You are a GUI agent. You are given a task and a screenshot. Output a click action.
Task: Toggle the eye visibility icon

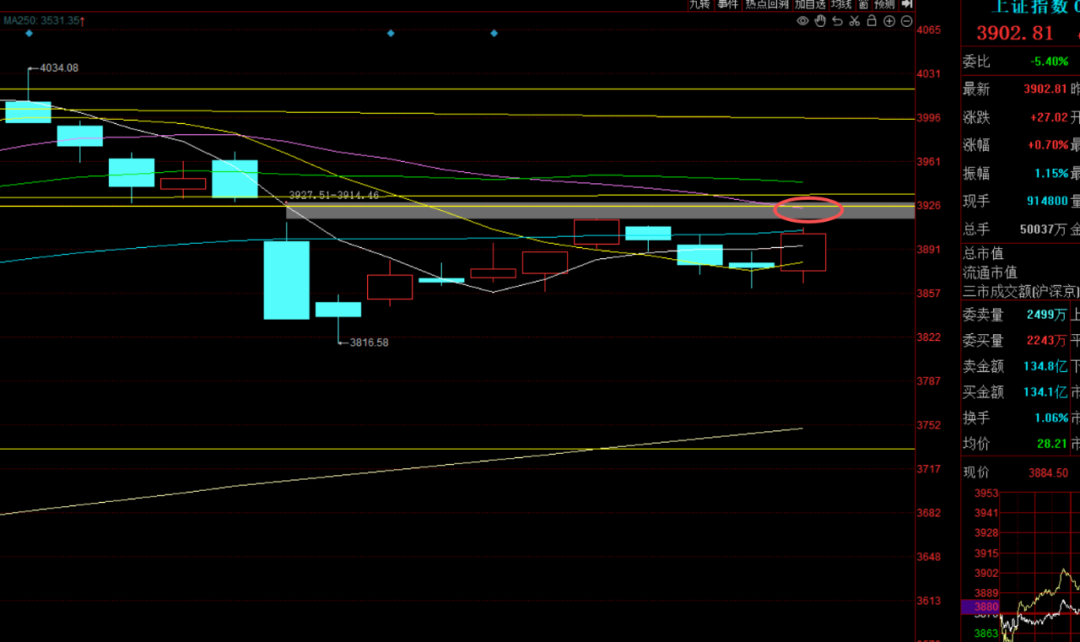pos(803,21)
